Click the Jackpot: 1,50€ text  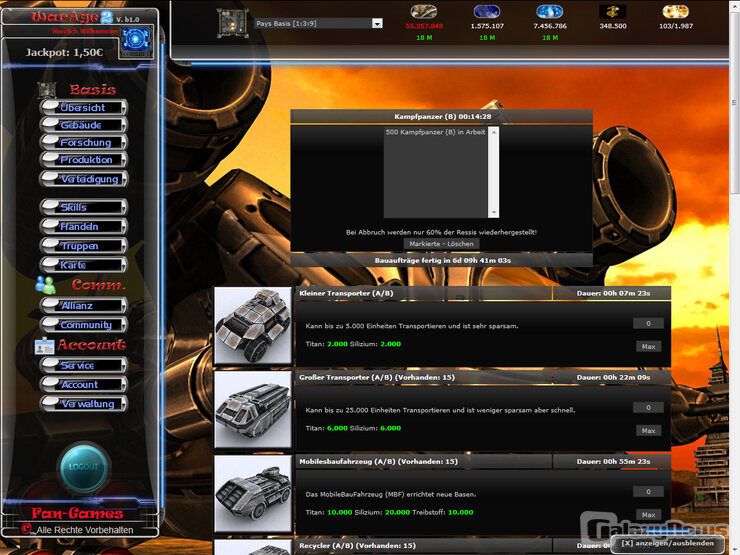64,52
